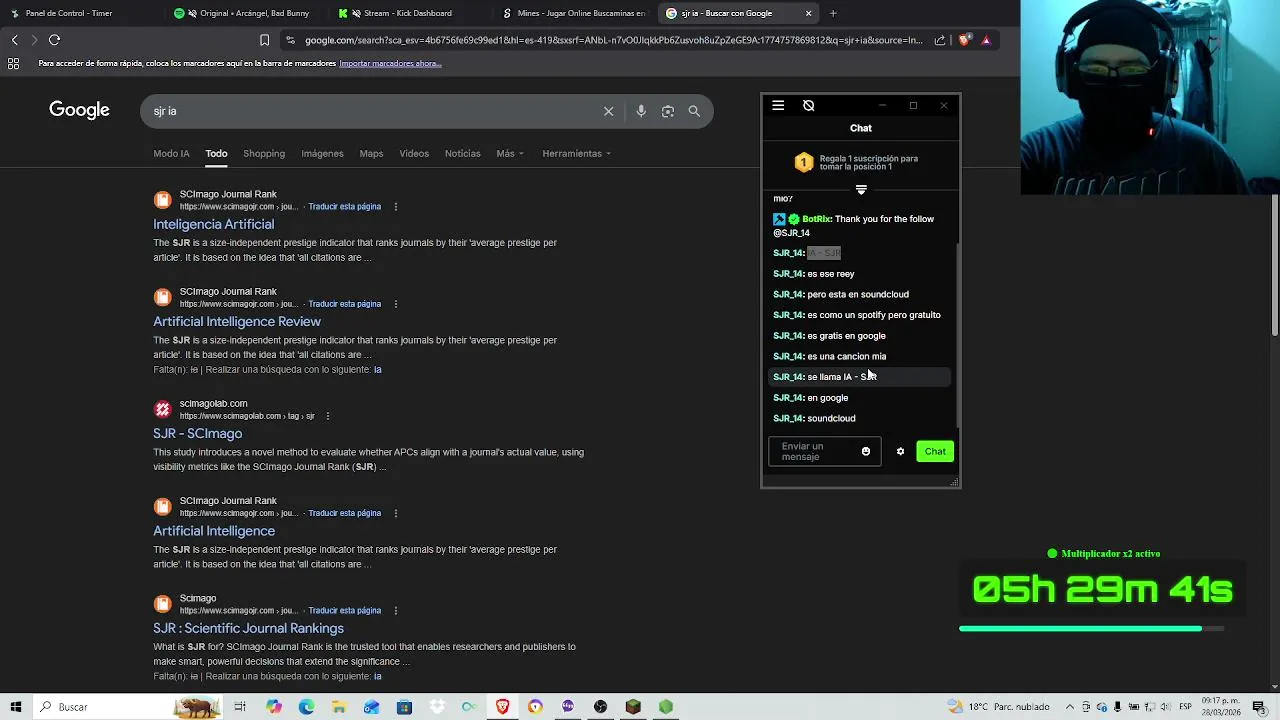
Task: Open Task View on taskbar
Action: tap(240, 707)
